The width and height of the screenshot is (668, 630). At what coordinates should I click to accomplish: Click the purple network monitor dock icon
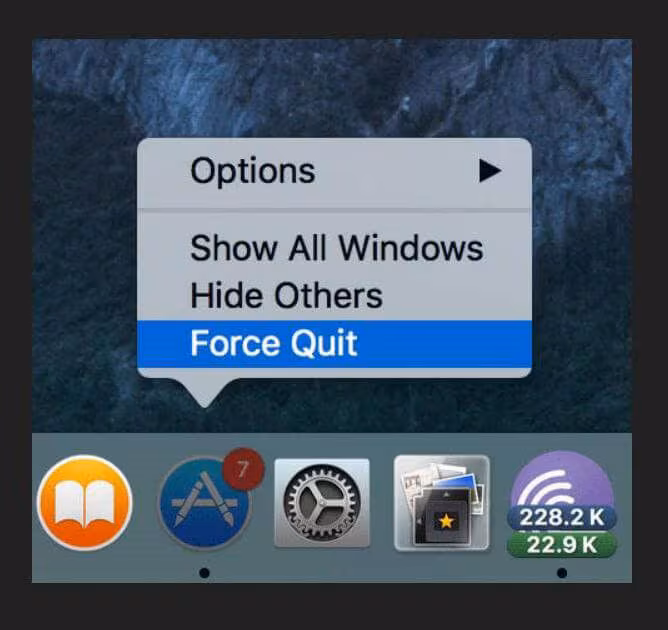pyautogui.click(x=561, y=504)
